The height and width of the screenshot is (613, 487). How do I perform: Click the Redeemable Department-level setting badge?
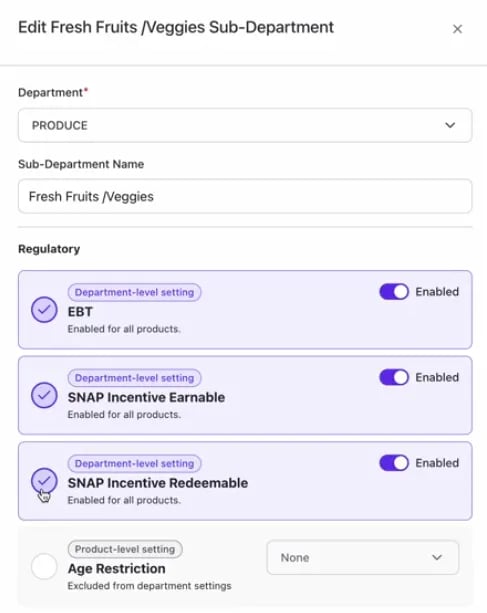pyautogui.click(x=134, y=464)
